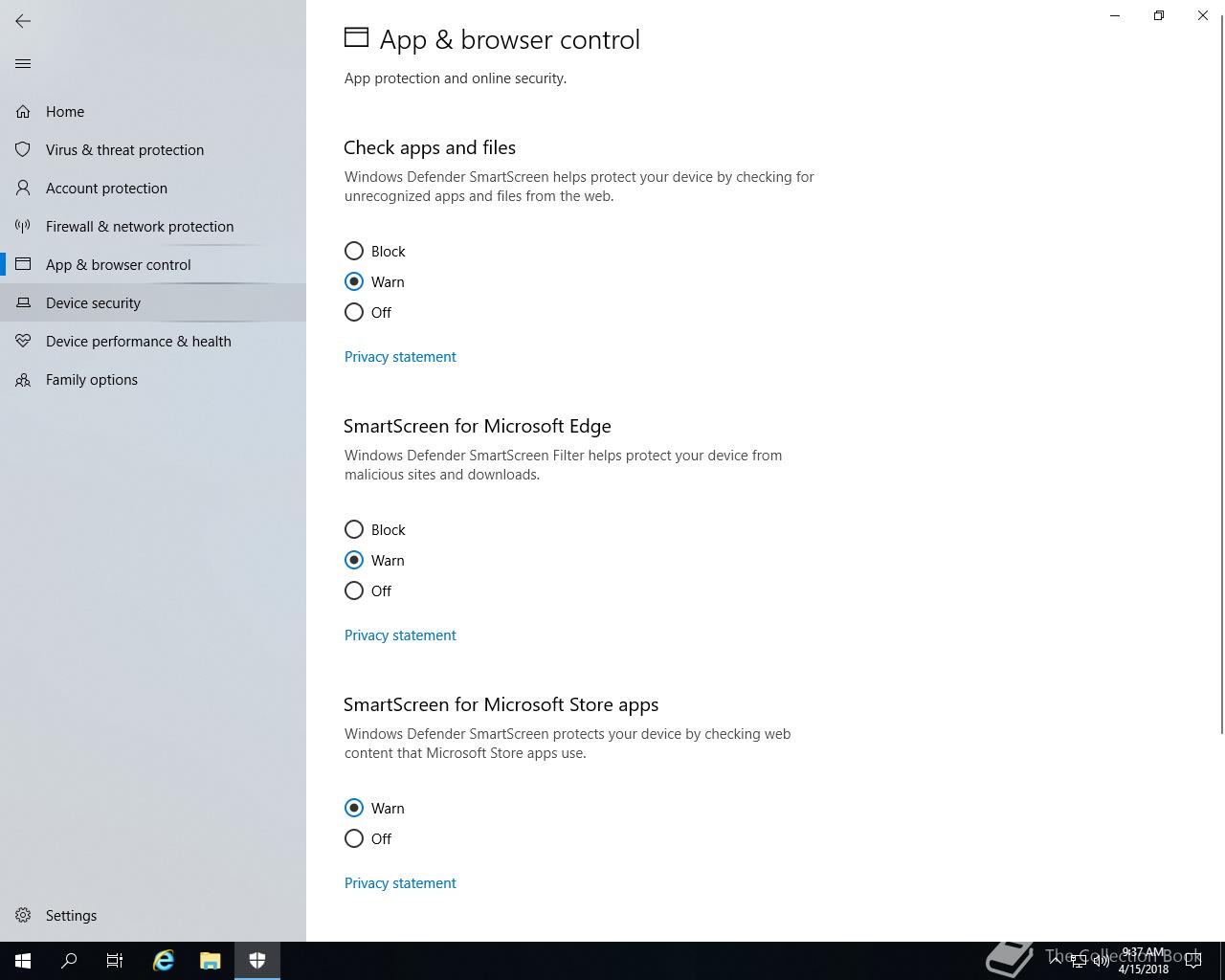Open the Windows Start menu

pos(23,961)
